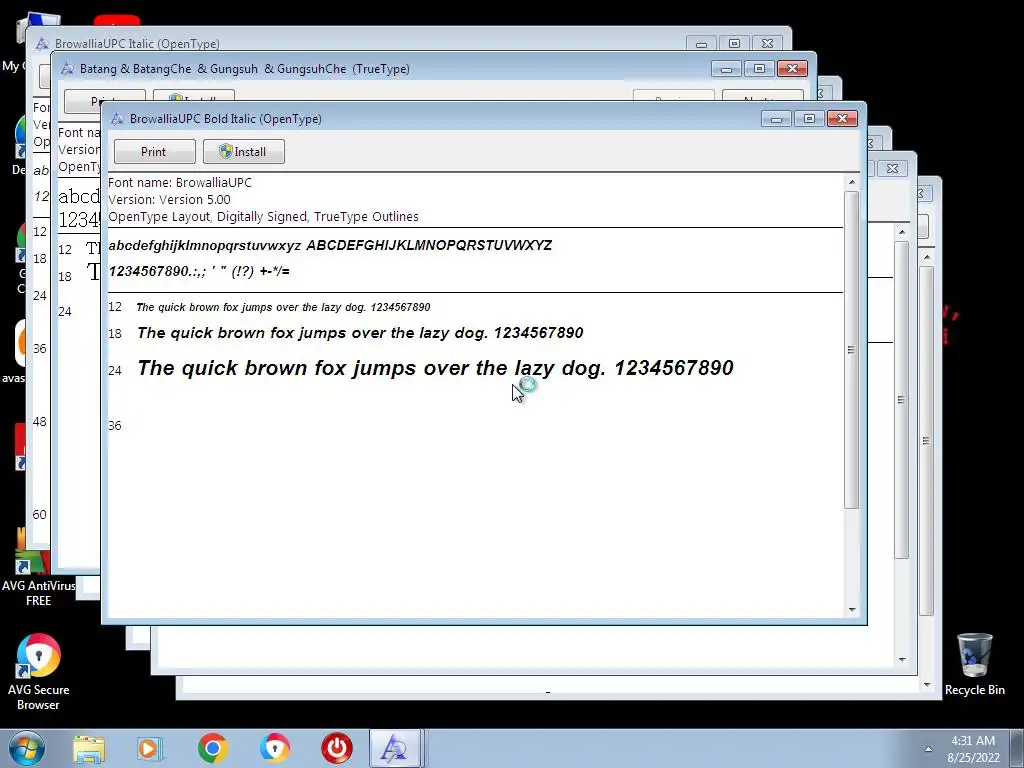
Task: Close the Batang & BatangChe TrueType window
Action: click(792, 69)
